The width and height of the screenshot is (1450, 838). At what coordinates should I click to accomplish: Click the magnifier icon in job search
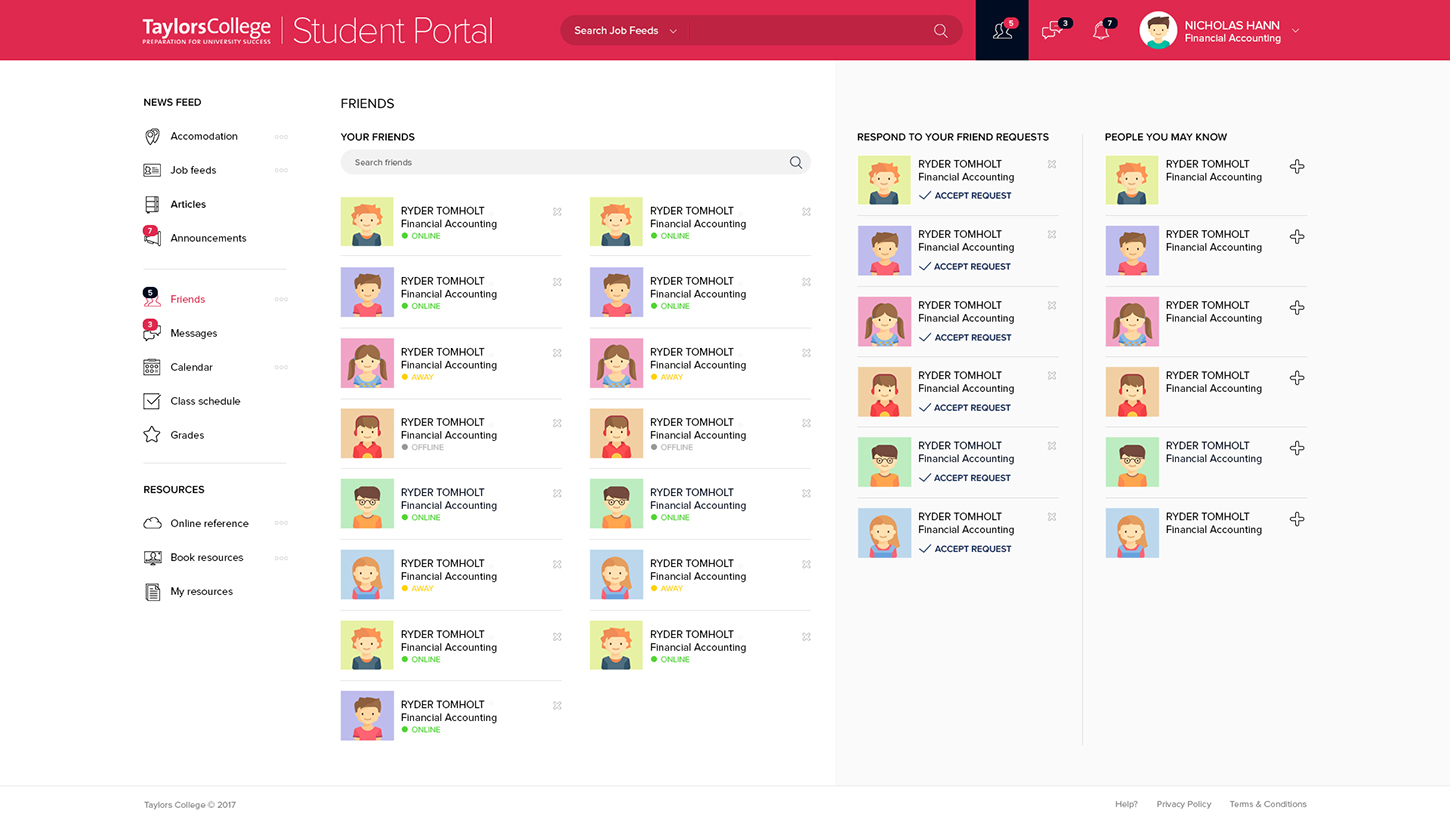click(x=940, y=31)
